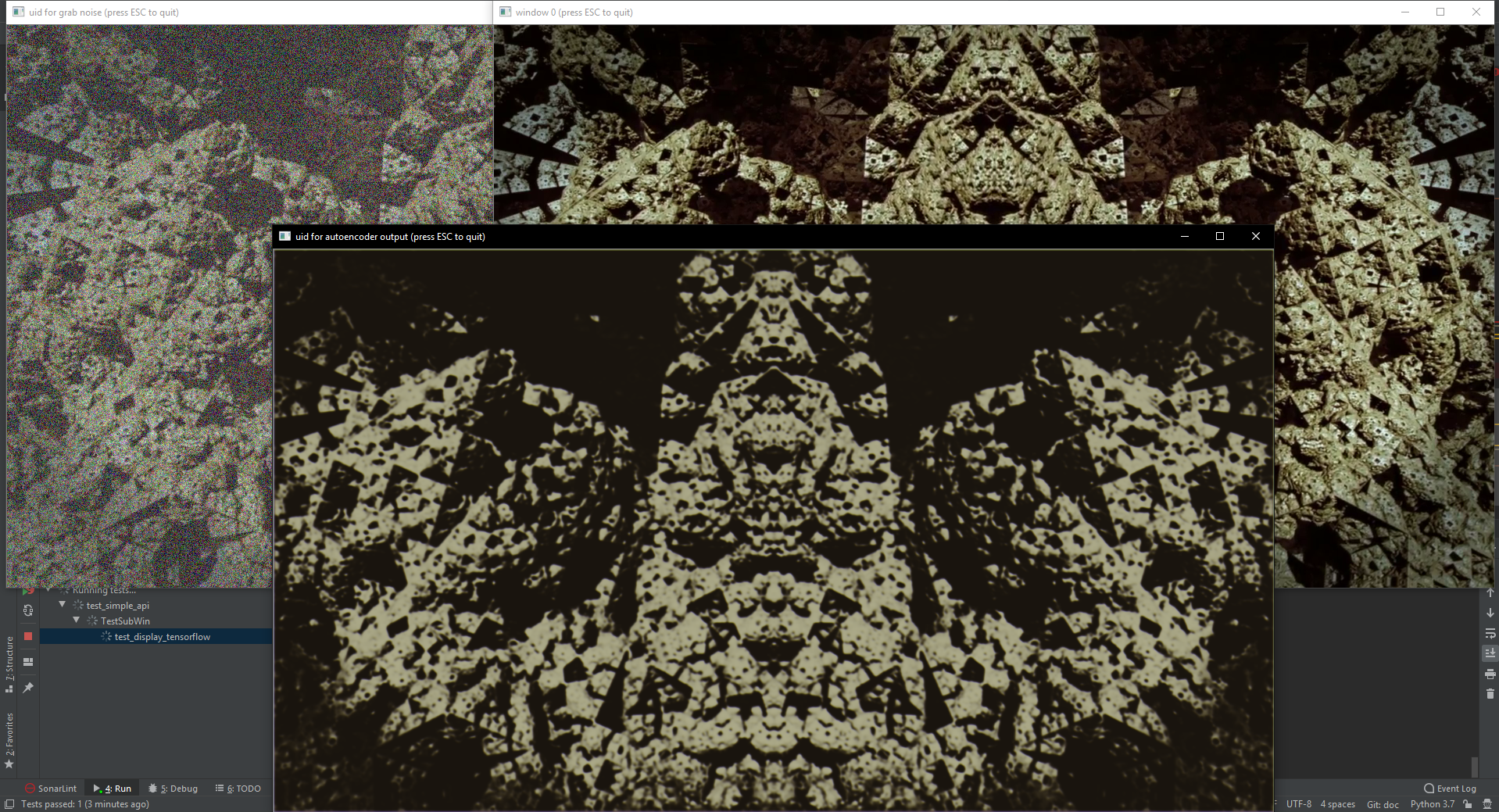Open the SonarLint tool window

tap(51, 789)
